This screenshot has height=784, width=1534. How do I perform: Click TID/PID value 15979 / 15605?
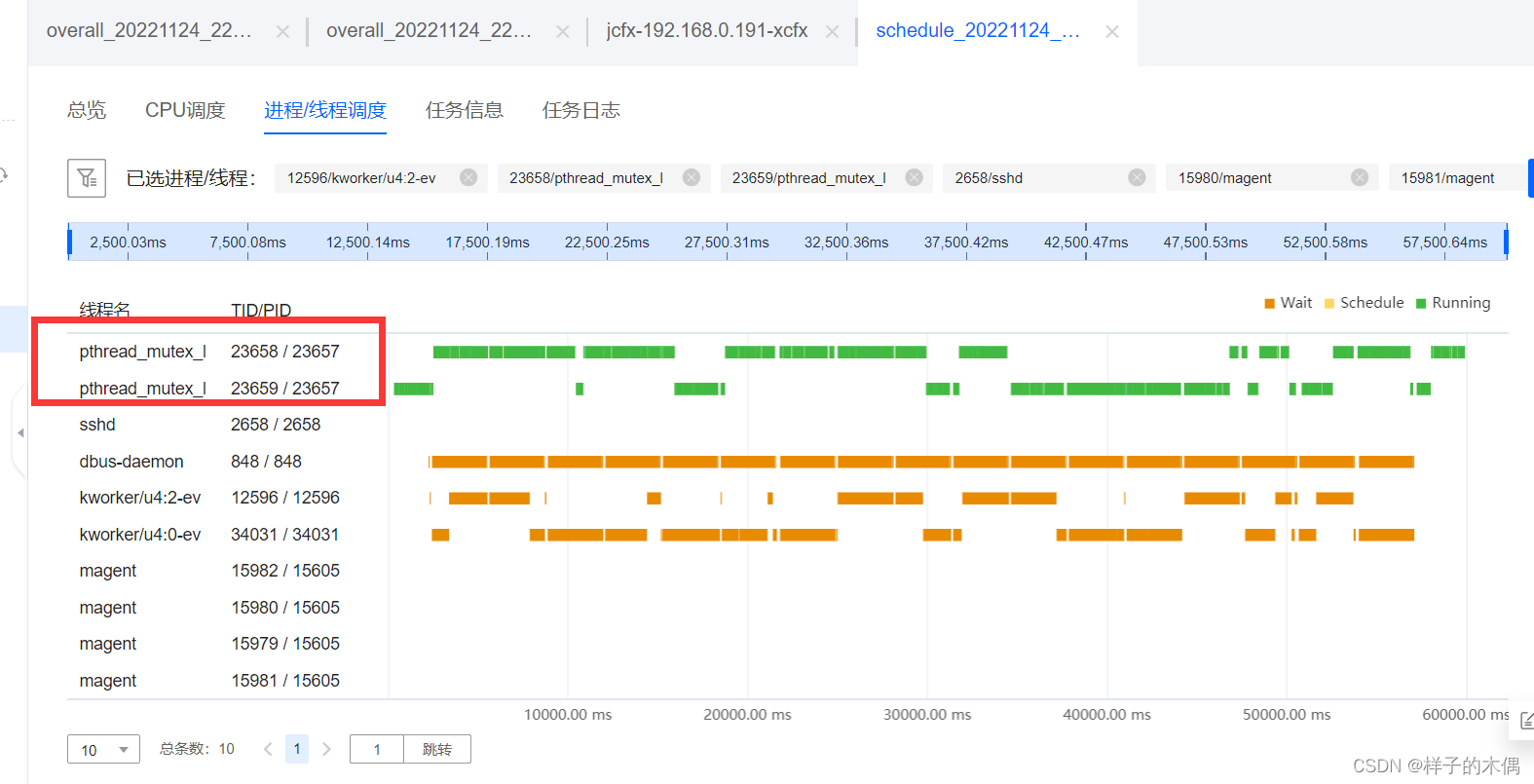[285, 644]
